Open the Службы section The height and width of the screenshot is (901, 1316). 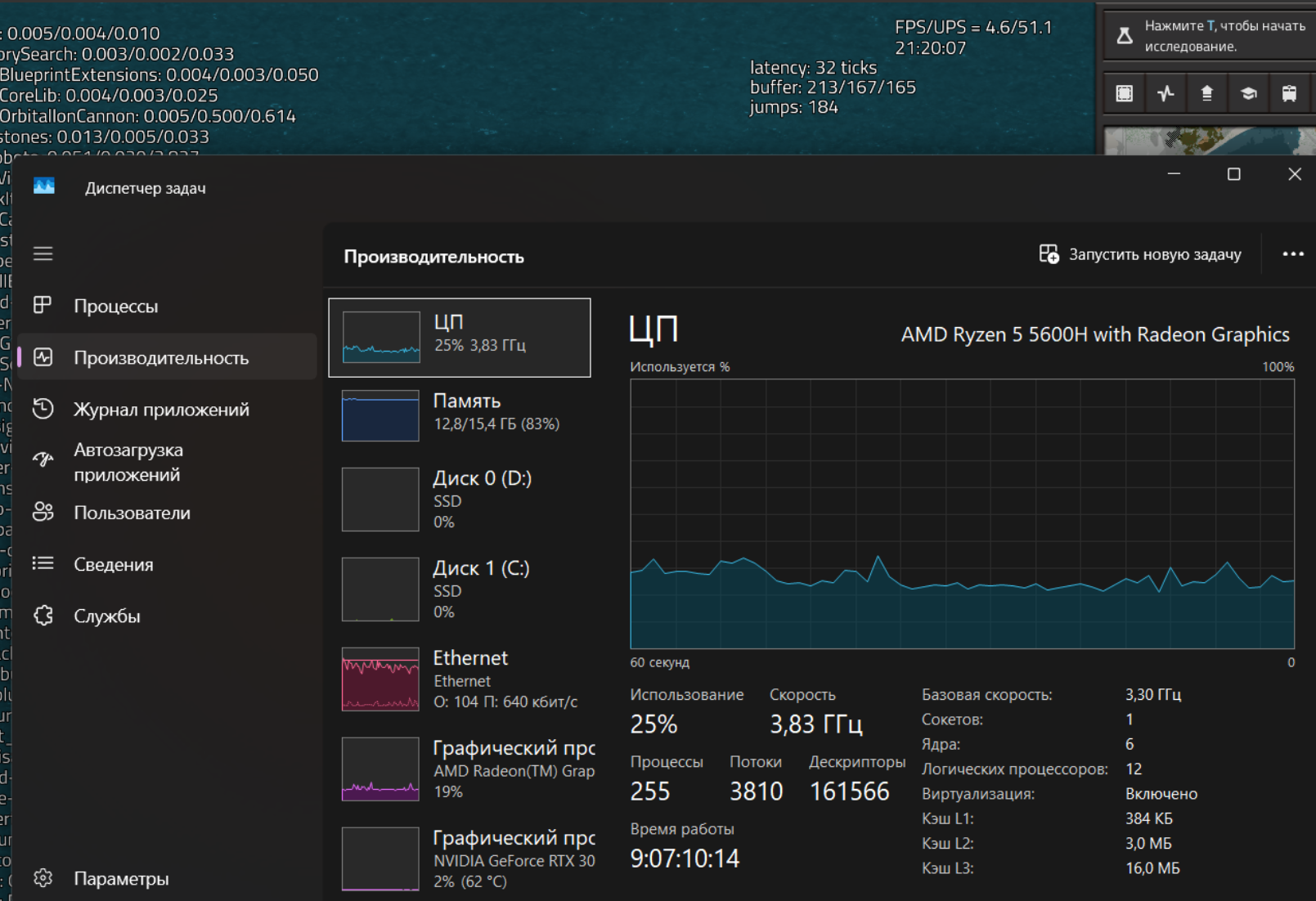coord(167,616)
